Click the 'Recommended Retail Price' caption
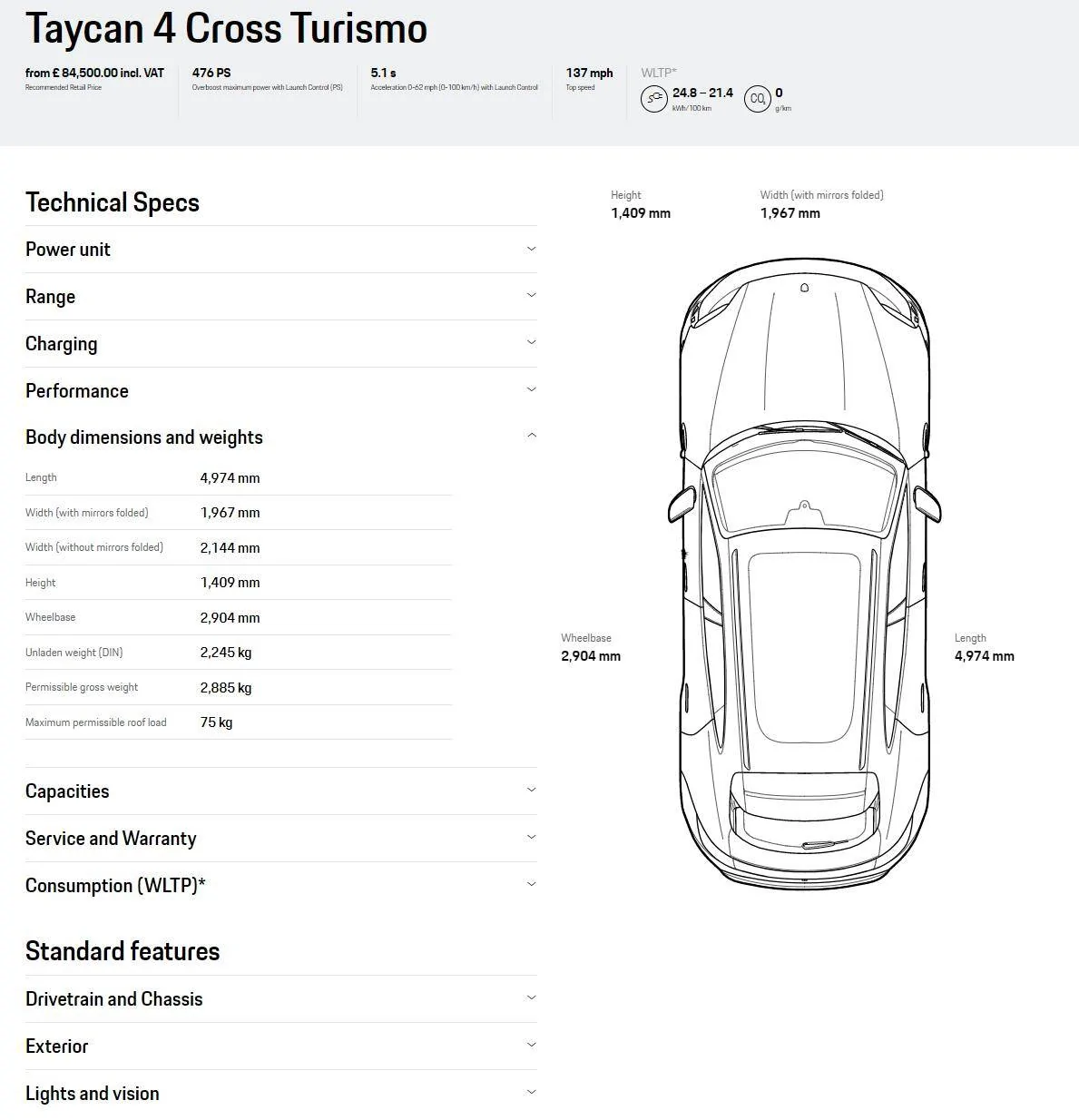1079x1120 pixels. 64,88
